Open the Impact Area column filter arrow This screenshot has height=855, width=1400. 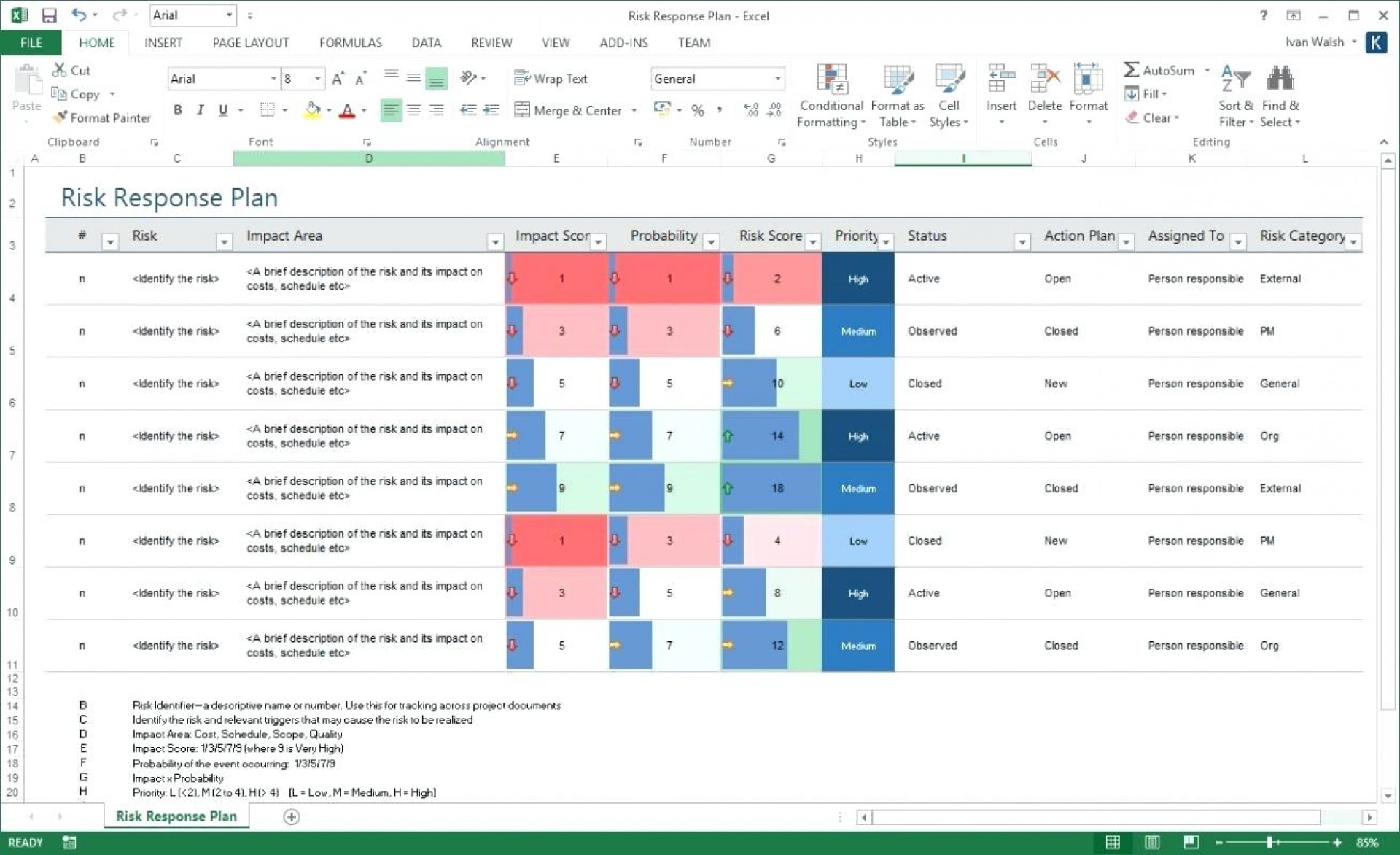click(x=494, y=241)
